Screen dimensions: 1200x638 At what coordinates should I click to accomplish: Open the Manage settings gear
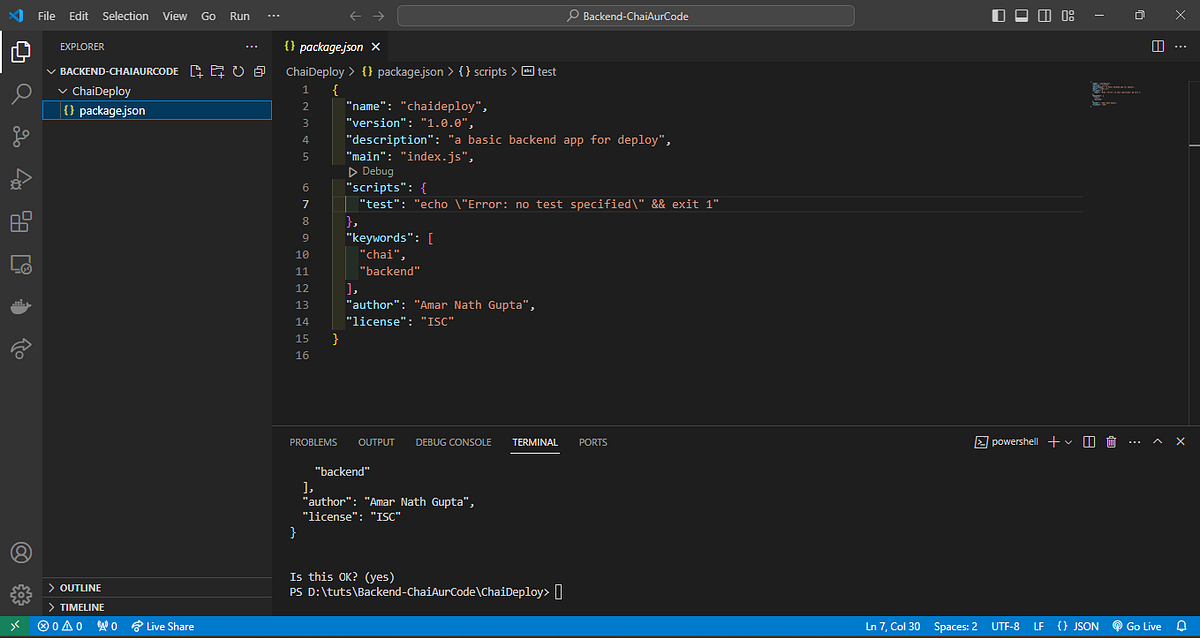click(x=21, y=593)
